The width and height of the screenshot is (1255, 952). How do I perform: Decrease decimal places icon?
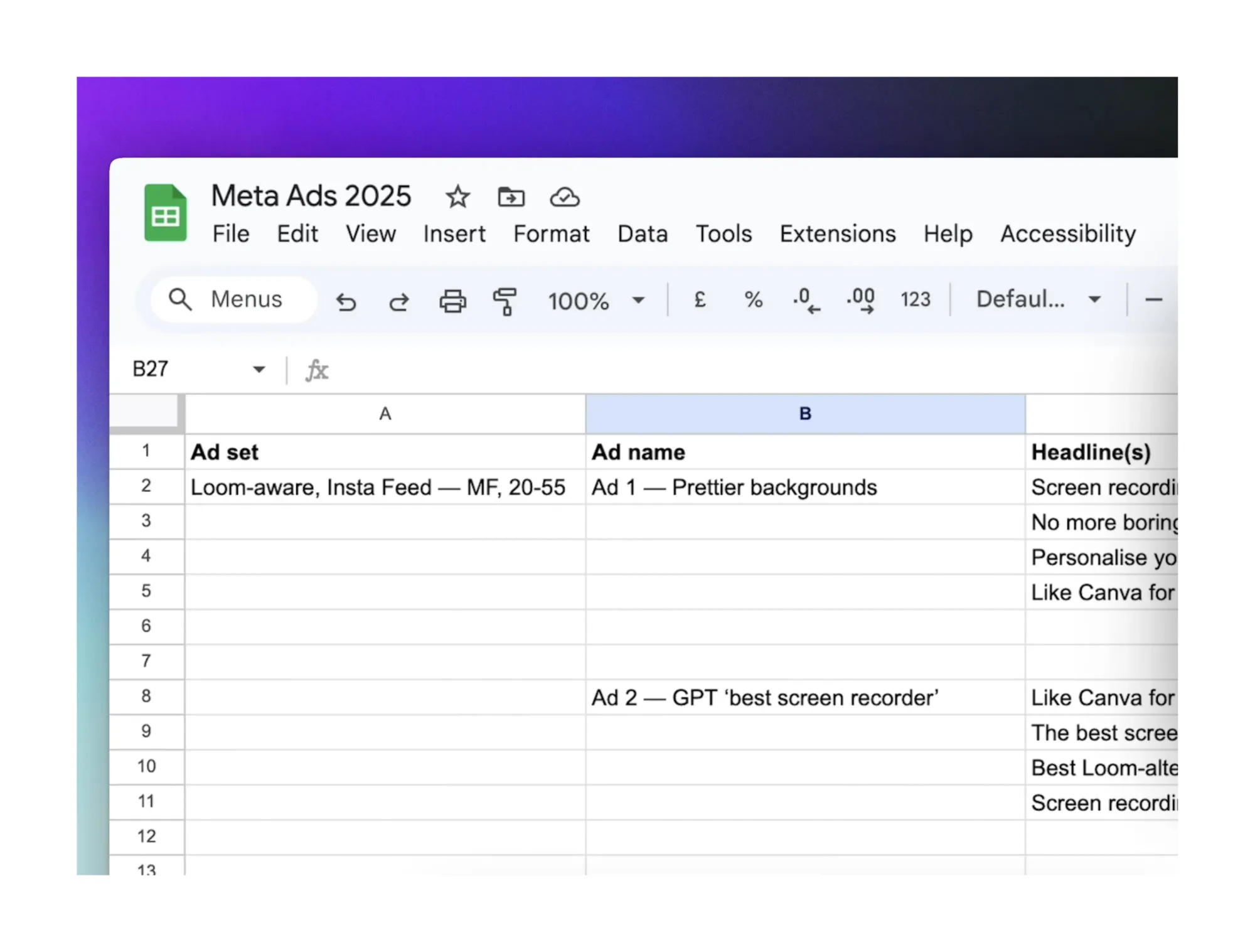click(806, 300)
